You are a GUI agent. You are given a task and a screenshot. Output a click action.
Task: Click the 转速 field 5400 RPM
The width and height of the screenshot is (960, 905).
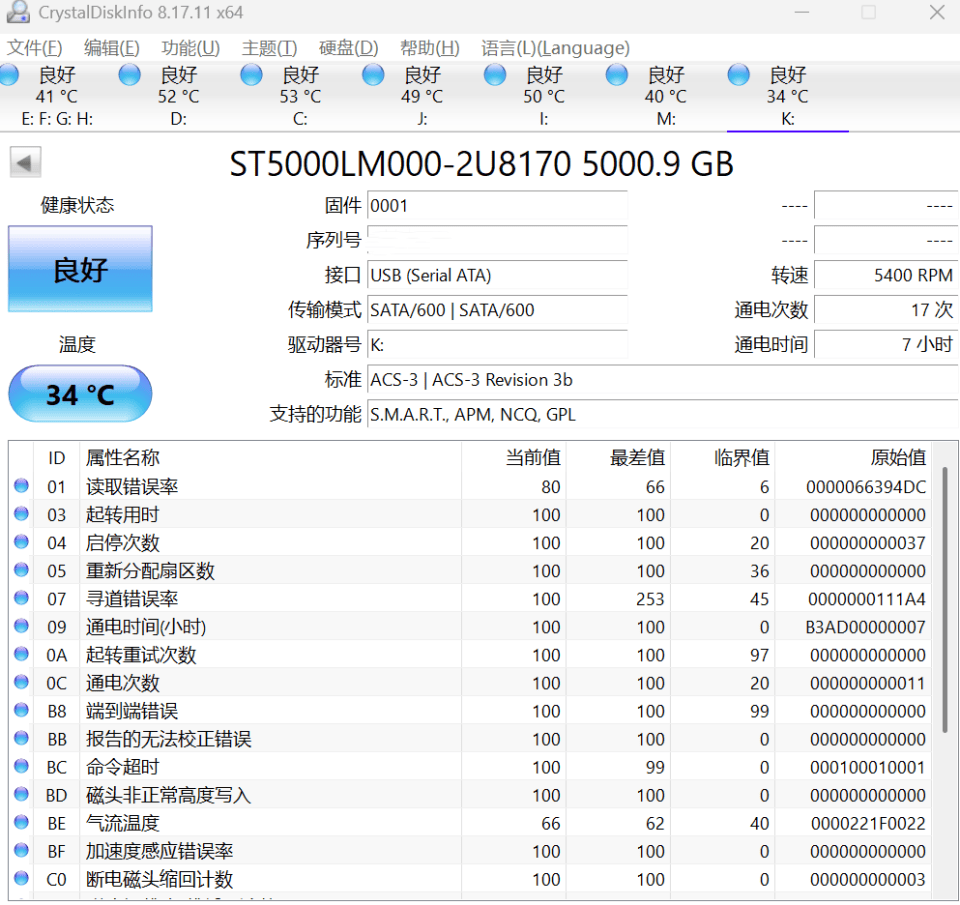(x=885, y=275)
